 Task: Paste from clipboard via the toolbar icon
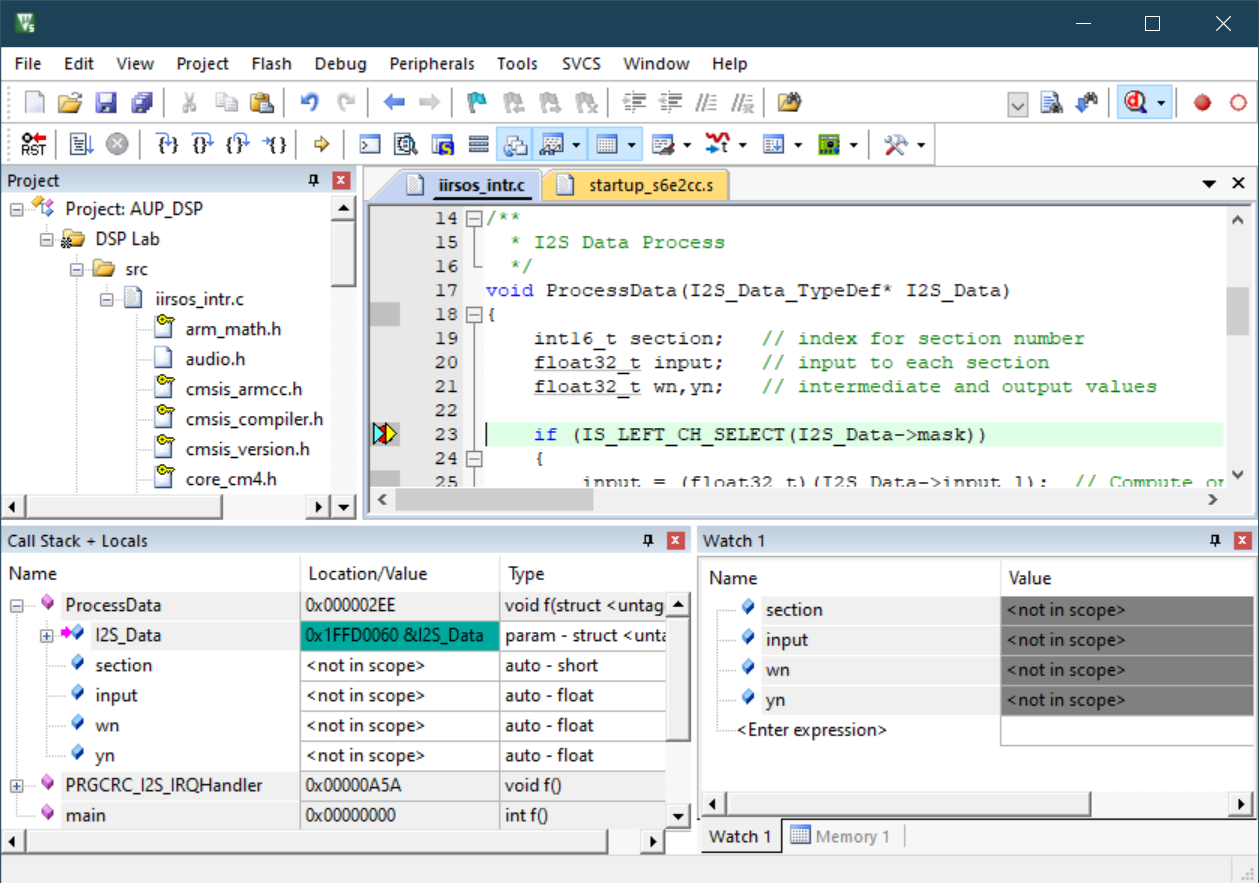click(261, 103)
